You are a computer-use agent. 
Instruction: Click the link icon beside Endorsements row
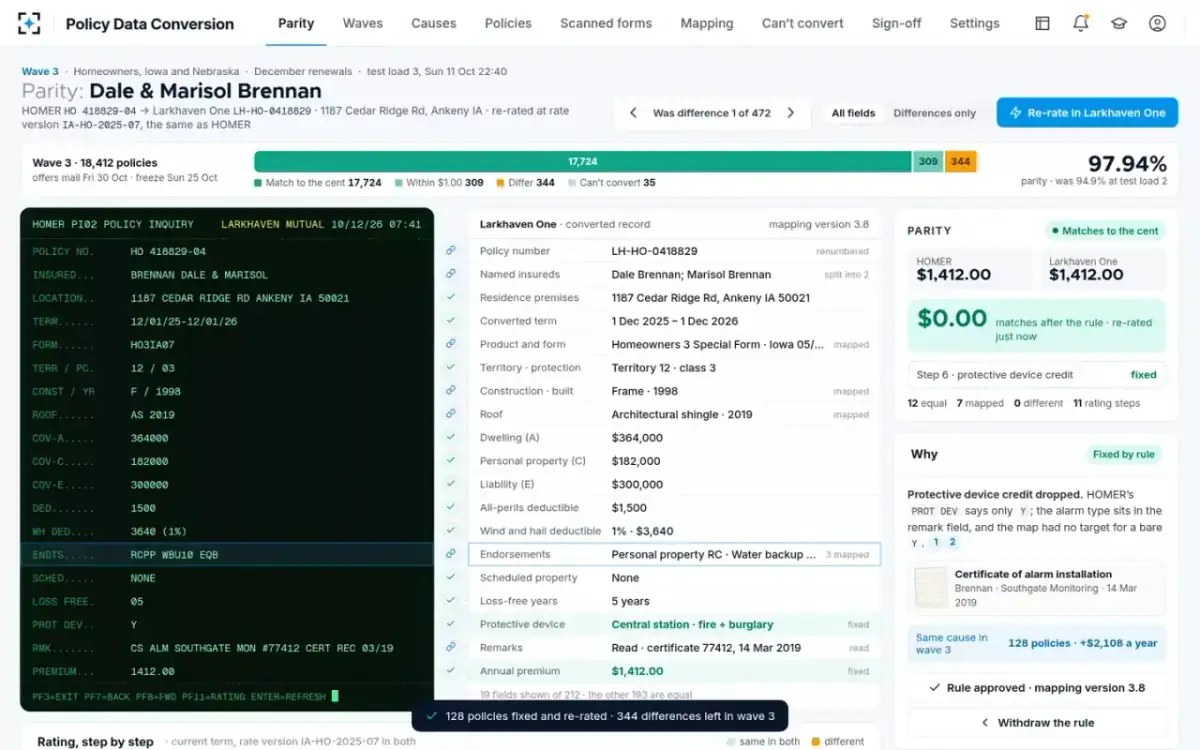[451, 554]
